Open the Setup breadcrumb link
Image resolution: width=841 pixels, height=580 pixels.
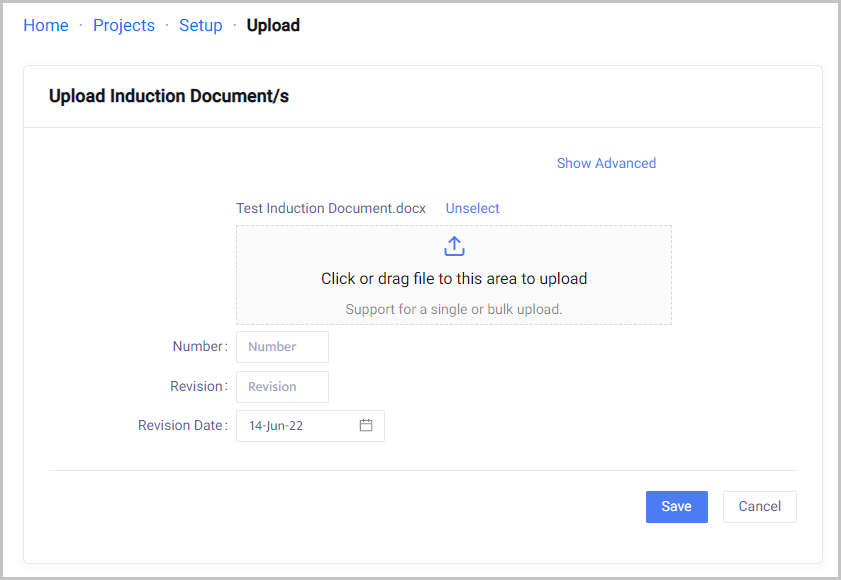point(200,25)
